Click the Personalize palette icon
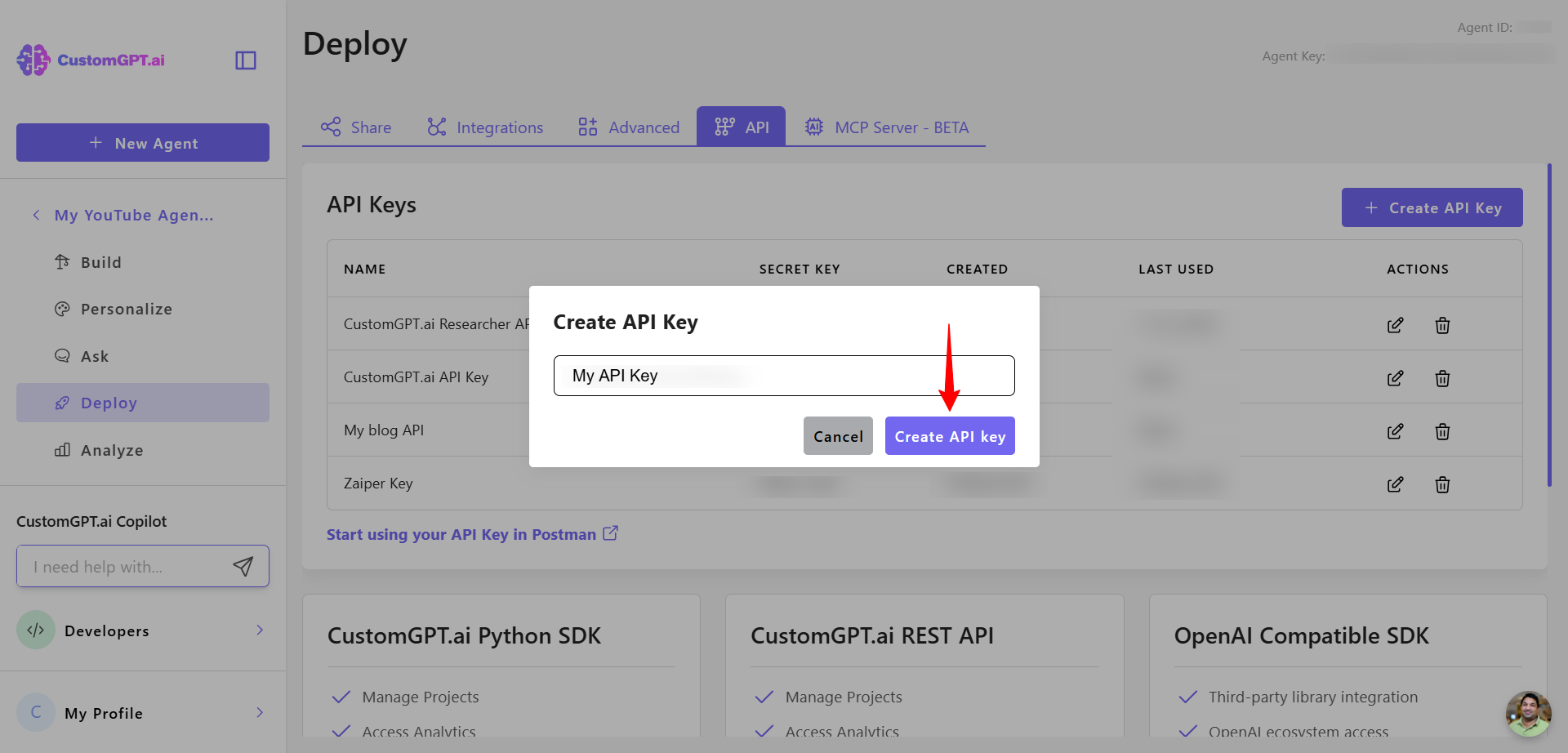This screenshot has width=1568, height=753. (x=62, y=309)
